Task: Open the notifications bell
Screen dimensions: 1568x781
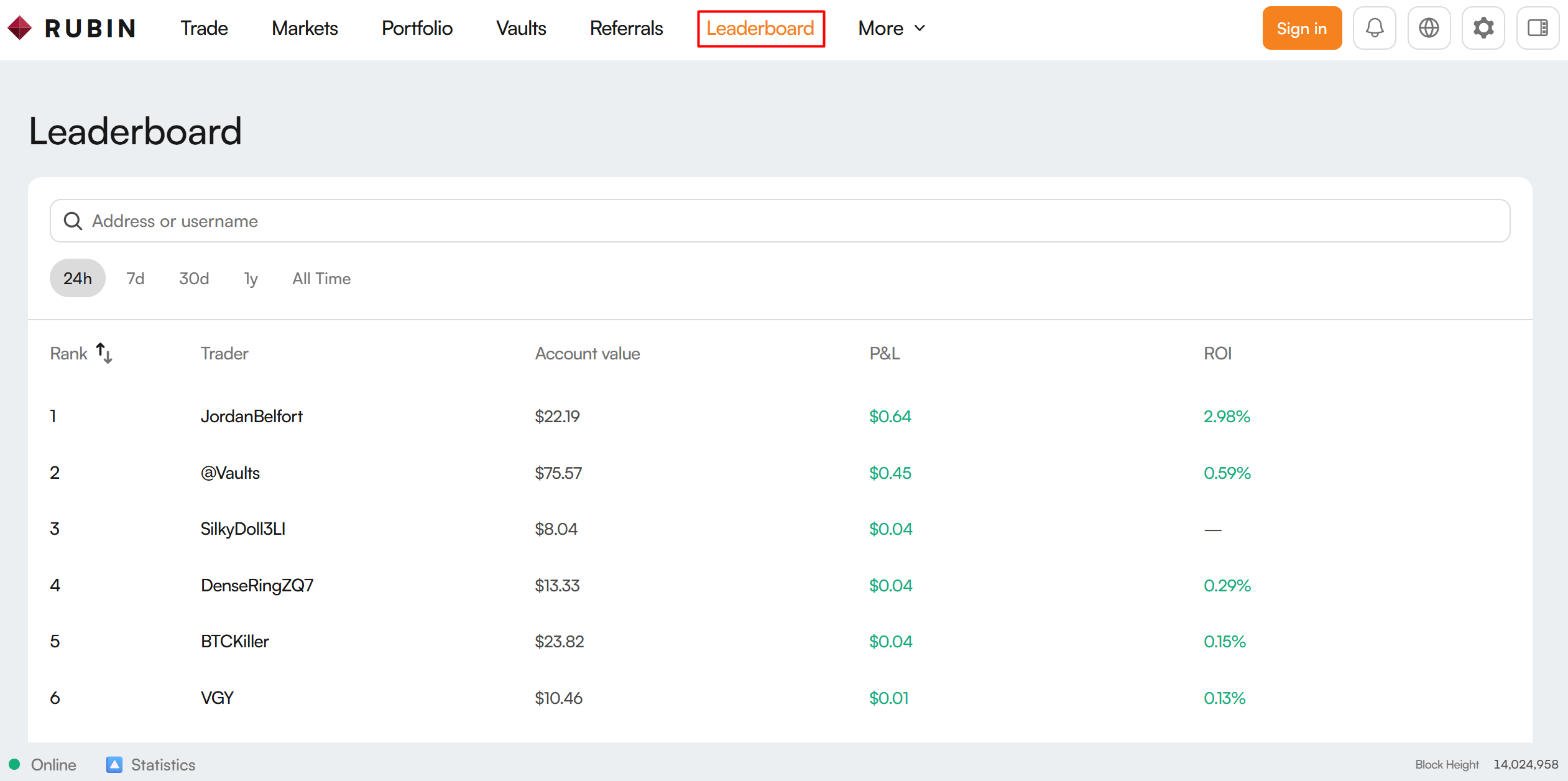Action: (x=1374, y=28)
